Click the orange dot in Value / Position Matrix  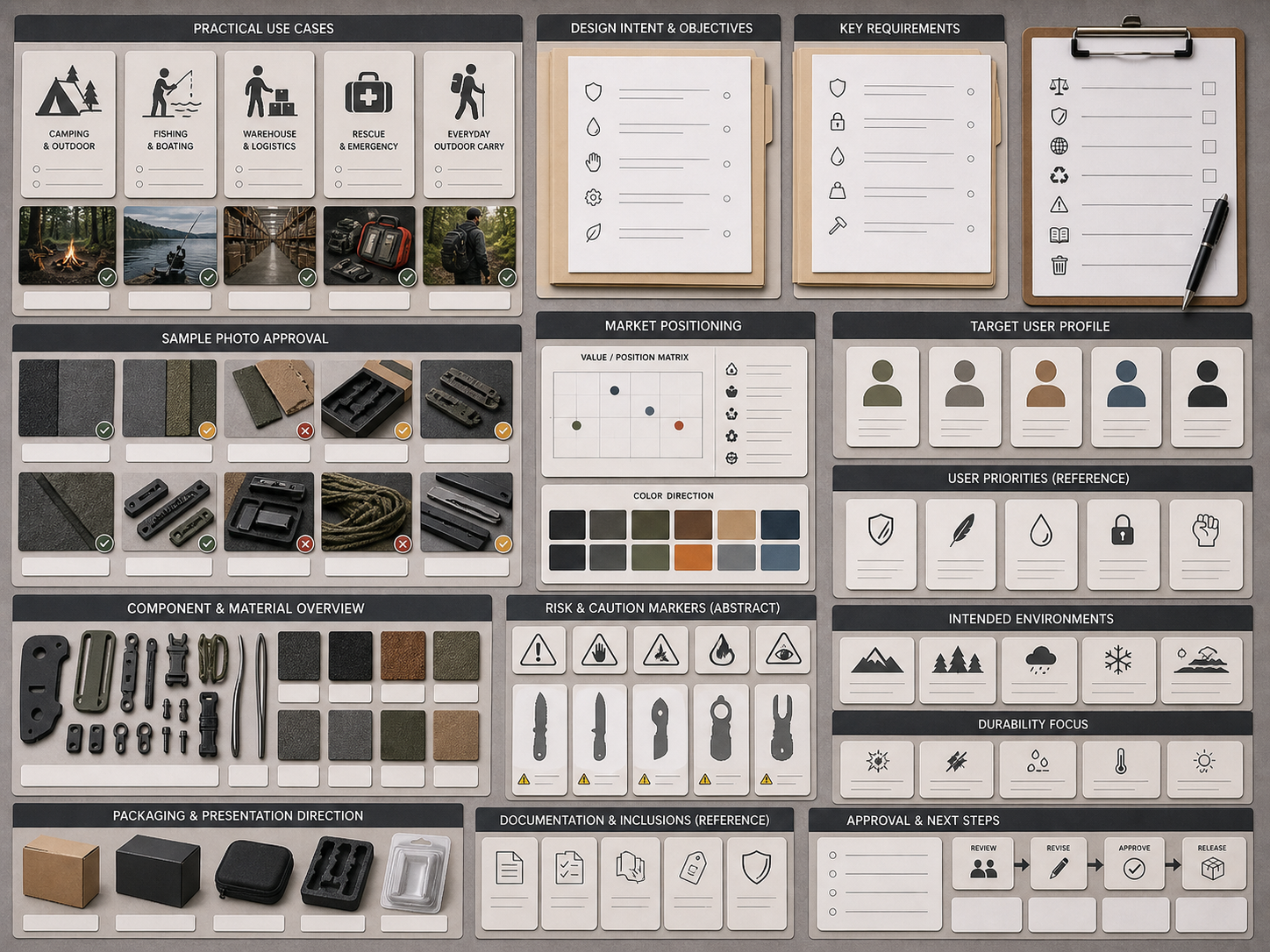679,425
